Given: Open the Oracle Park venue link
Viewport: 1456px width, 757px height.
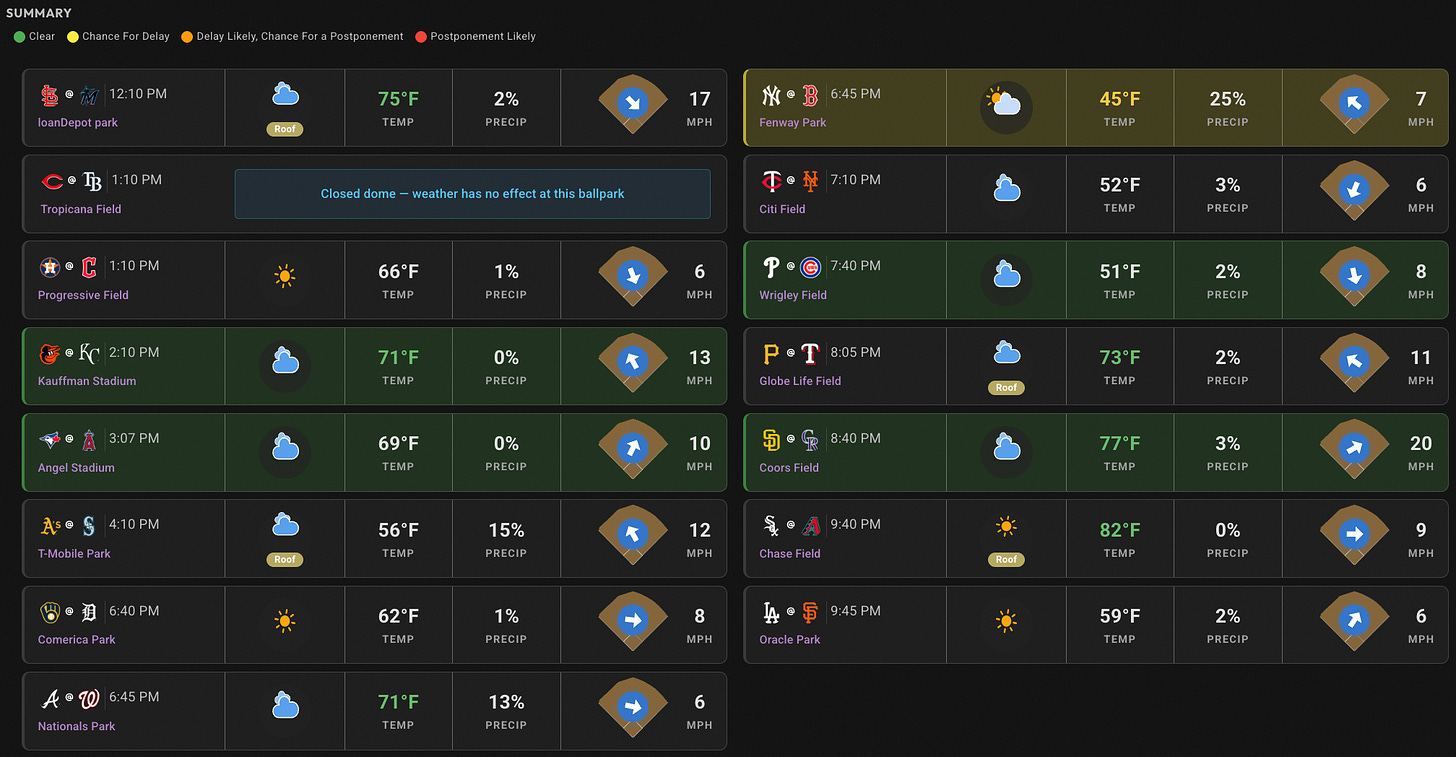Looking at the screenshot, I should point(790,639).
